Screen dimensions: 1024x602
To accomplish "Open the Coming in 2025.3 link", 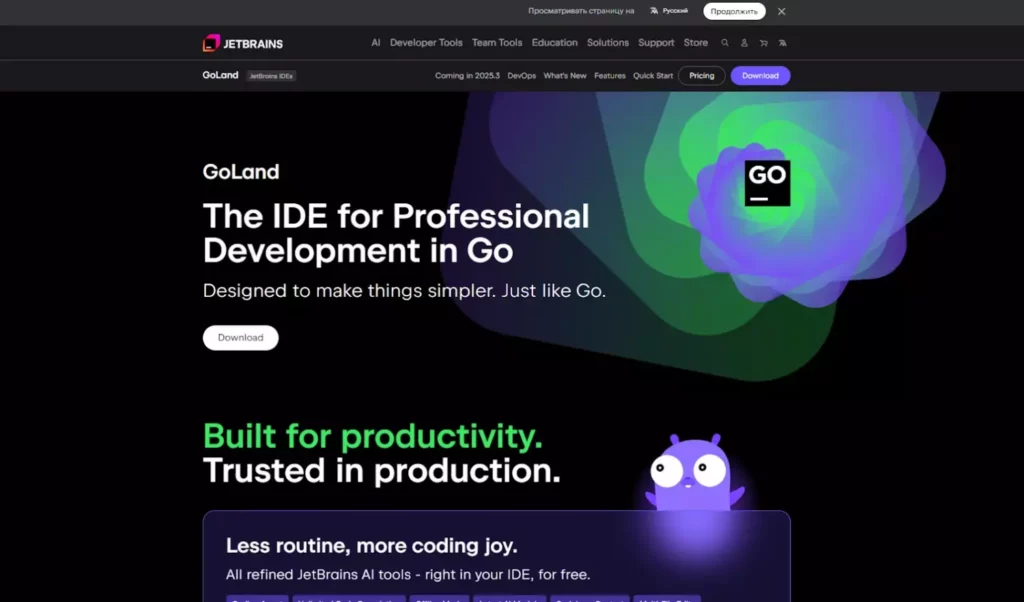I will coord(467,76).
